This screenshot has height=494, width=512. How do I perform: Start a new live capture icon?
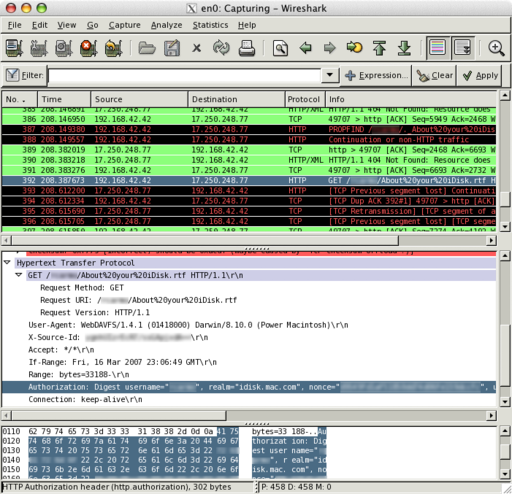coord(64,48)
